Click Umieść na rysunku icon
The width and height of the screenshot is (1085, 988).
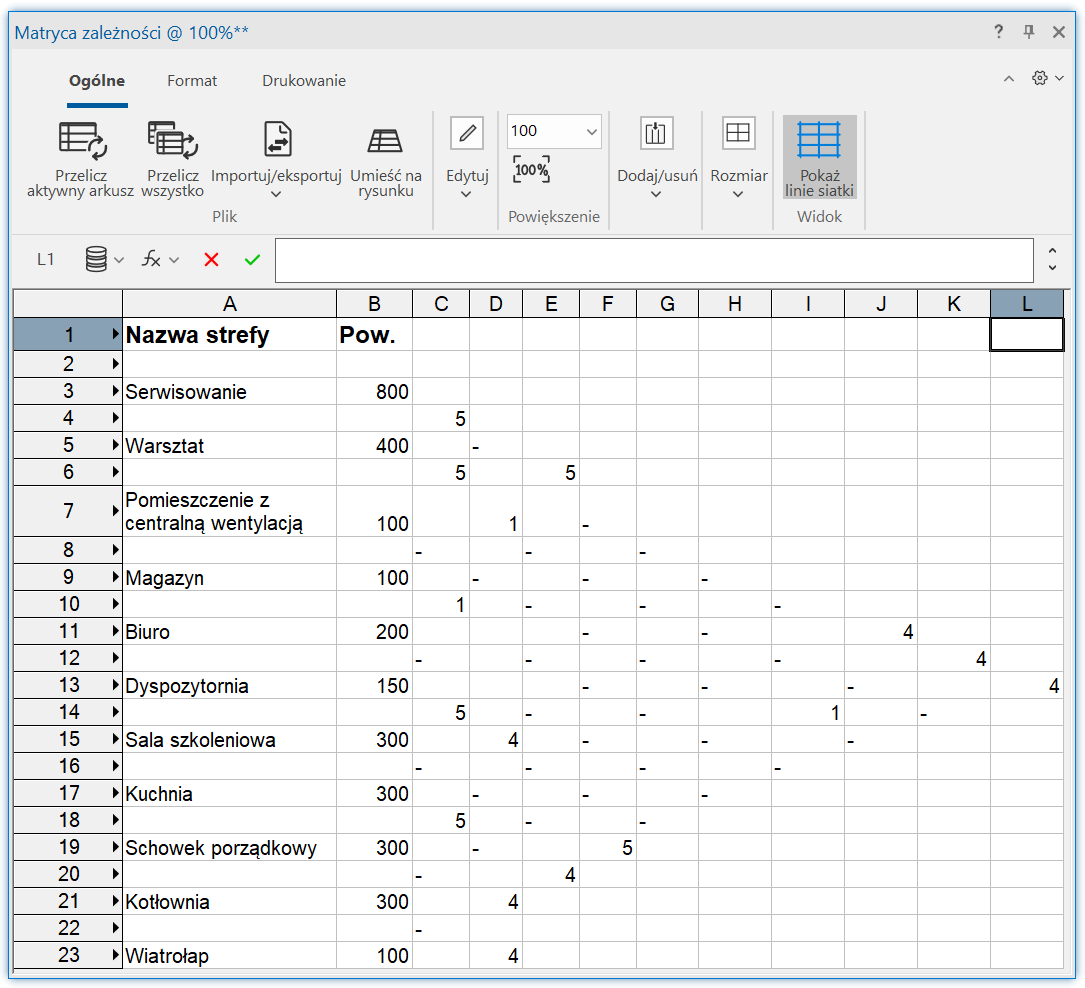tap(385, 141)
